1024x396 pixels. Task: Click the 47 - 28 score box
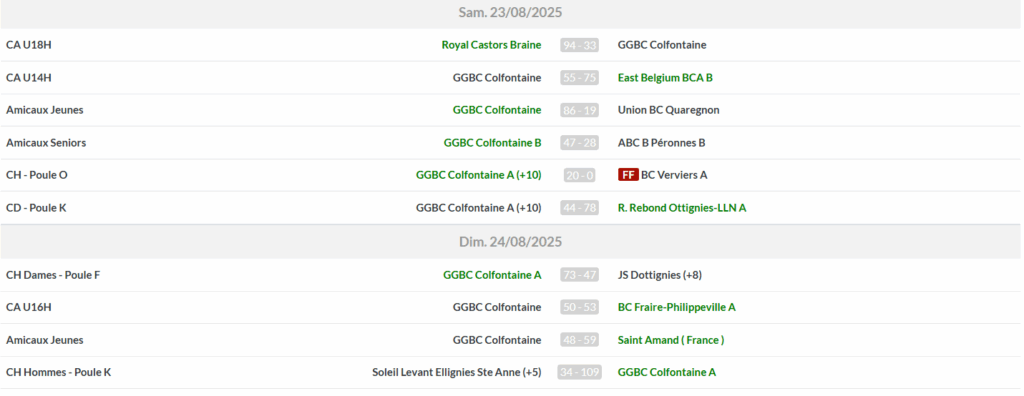579,143
